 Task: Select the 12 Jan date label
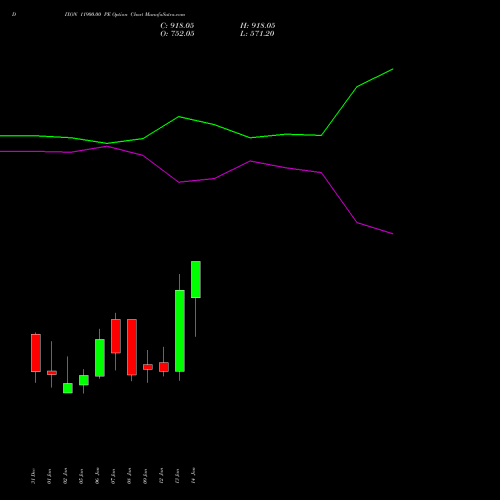161,476
